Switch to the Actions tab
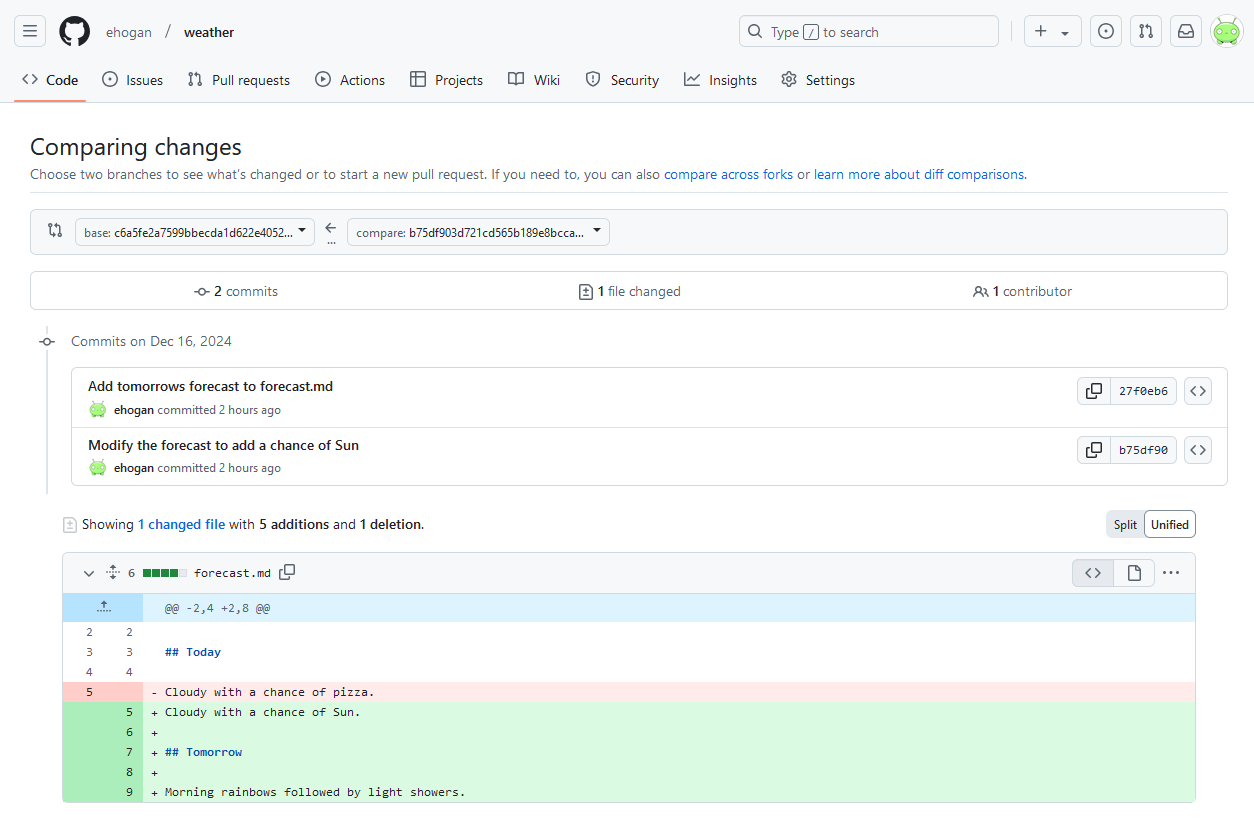The image size is (1254, 833). click(350, 80)
